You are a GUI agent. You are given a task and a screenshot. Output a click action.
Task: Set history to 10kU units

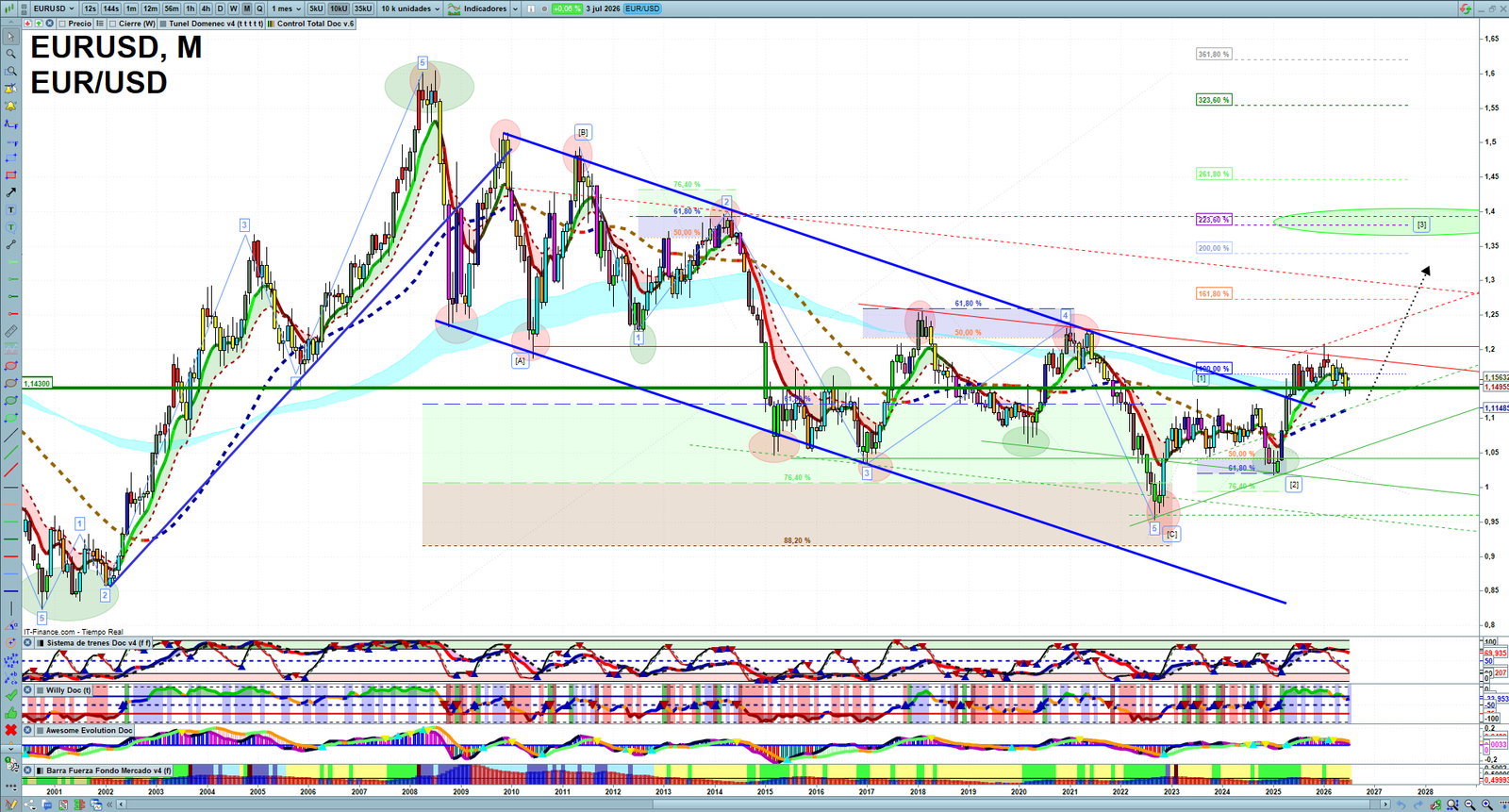coord(339,8)
